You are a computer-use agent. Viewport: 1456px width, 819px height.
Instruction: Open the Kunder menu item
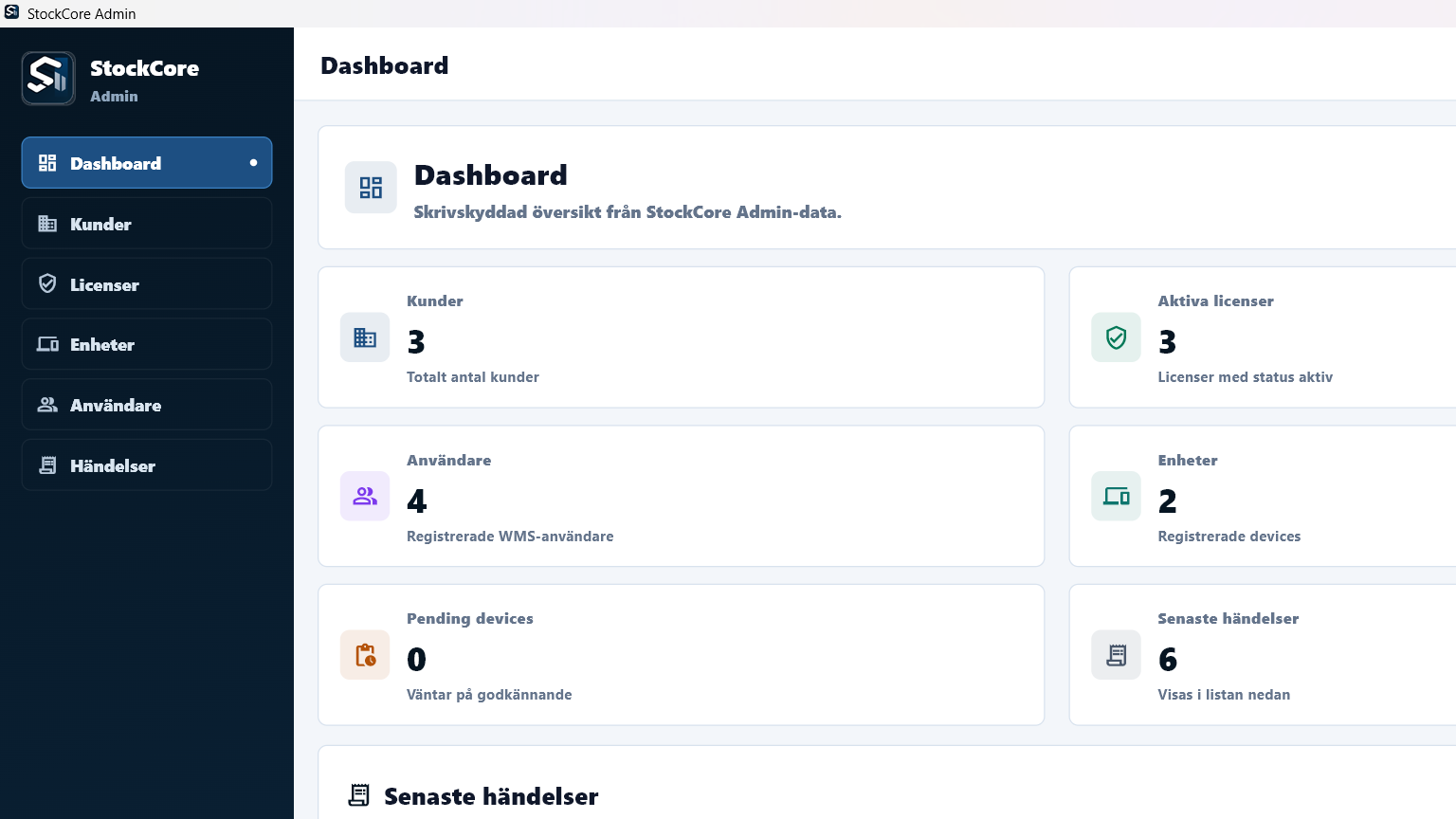147,224
